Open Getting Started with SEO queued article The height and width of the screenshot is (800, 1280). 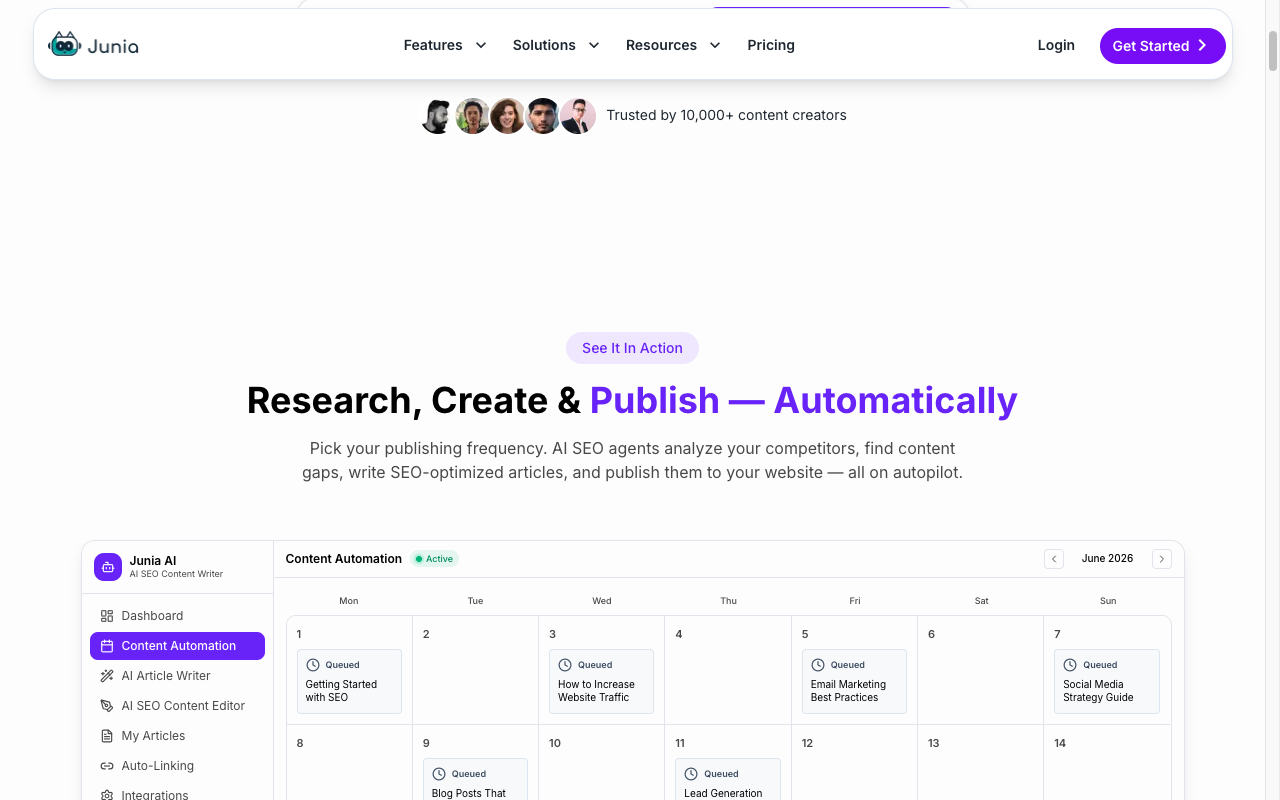(x=349, y=681)
